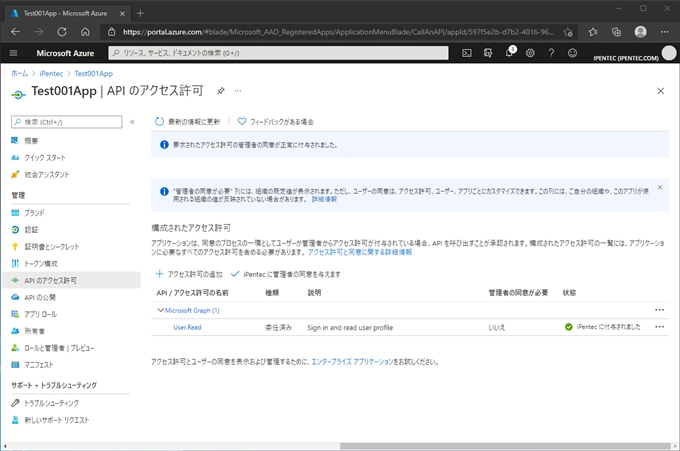Open Cloud Shell from the top bar

tap(467, 53)
